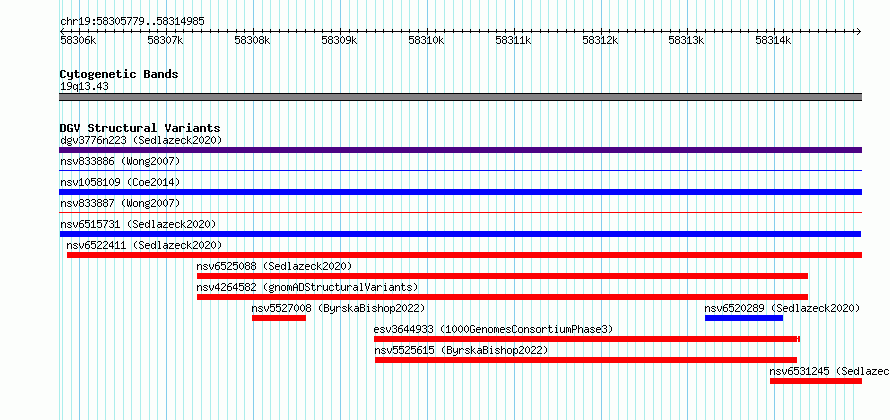Click the 58309k ruler position
This screenshot has width=890, height=420.
pos(339,40)
